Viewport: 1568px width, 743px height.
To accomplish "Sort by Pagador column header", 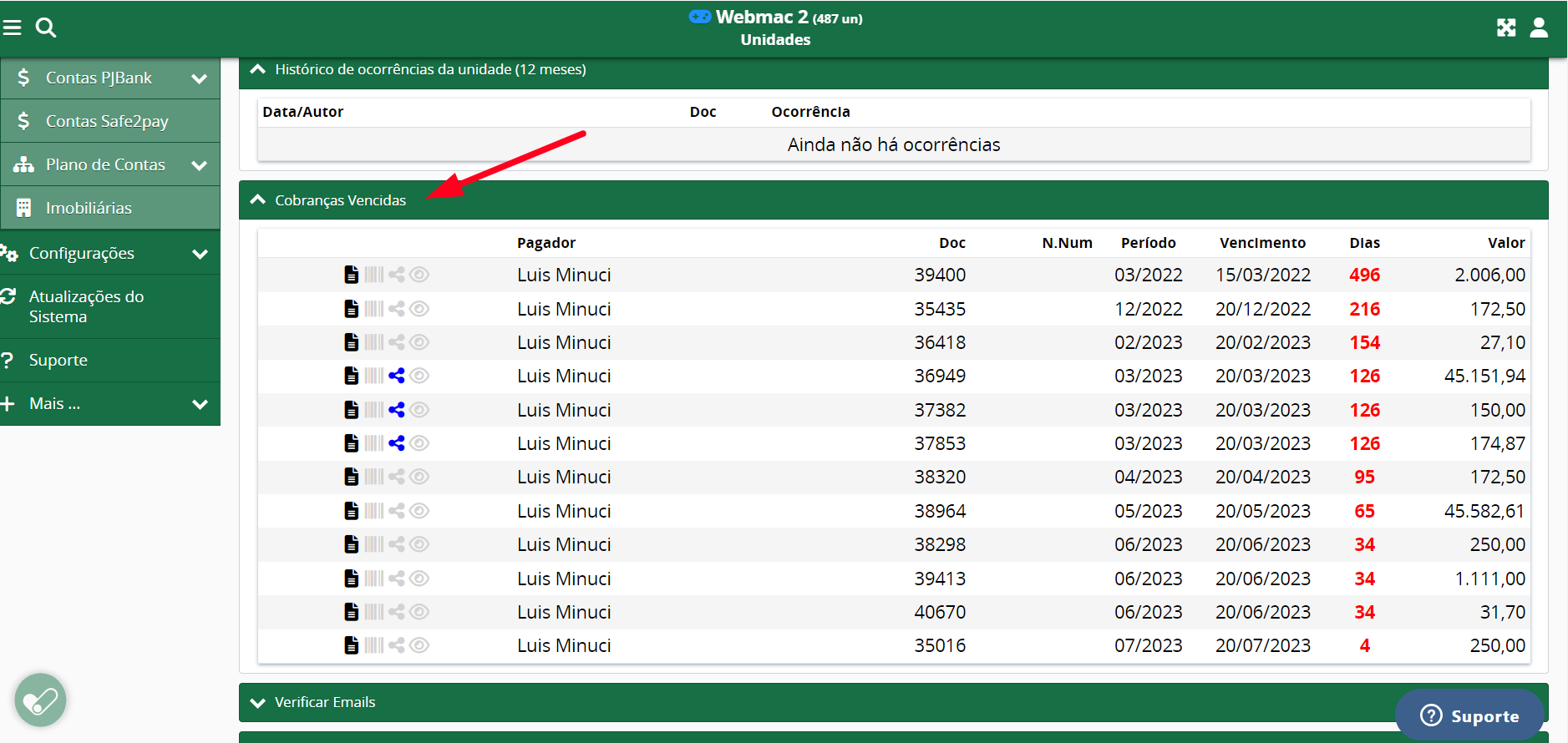I will [x=546, y=243].
